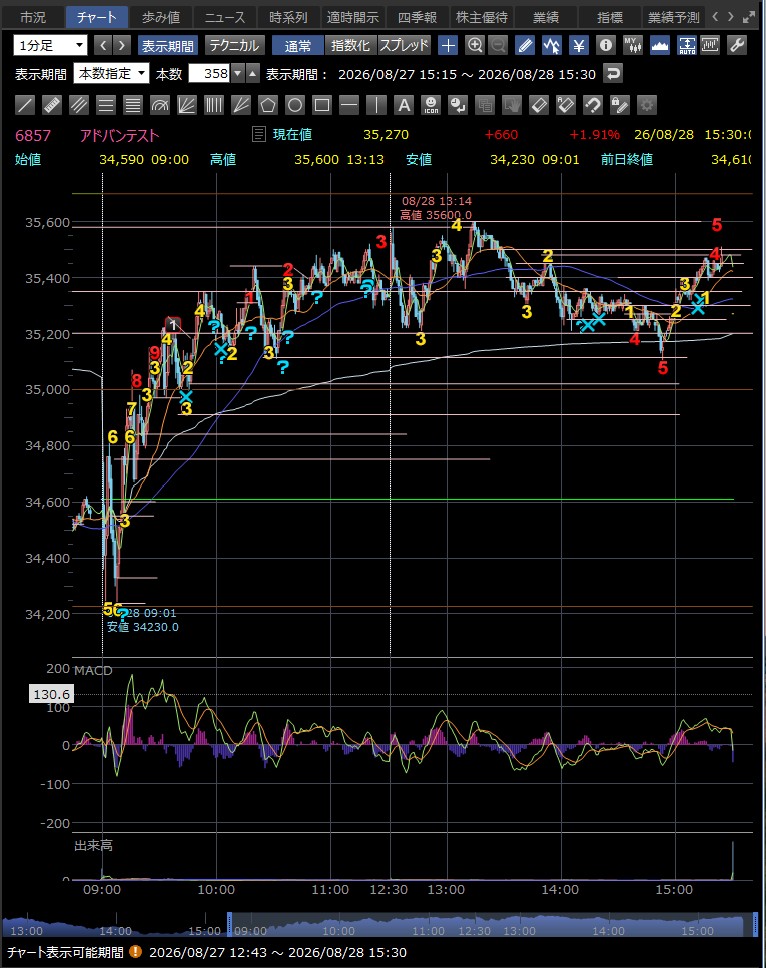Toggle the area mountain chart icon

(x=660, y=45)
